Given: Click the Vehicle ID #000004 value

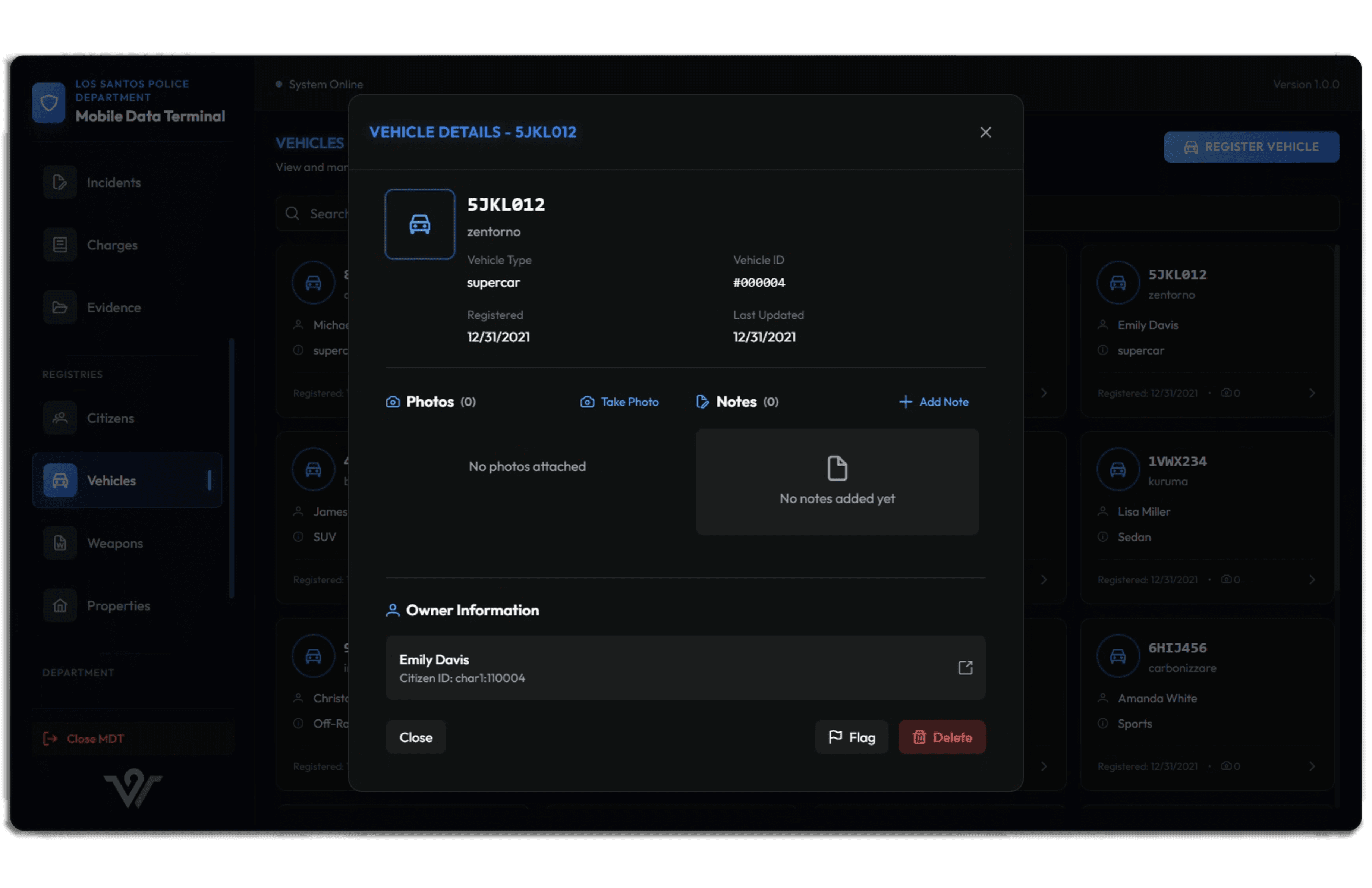Looking at the screenshot, I should click(759, 282).
